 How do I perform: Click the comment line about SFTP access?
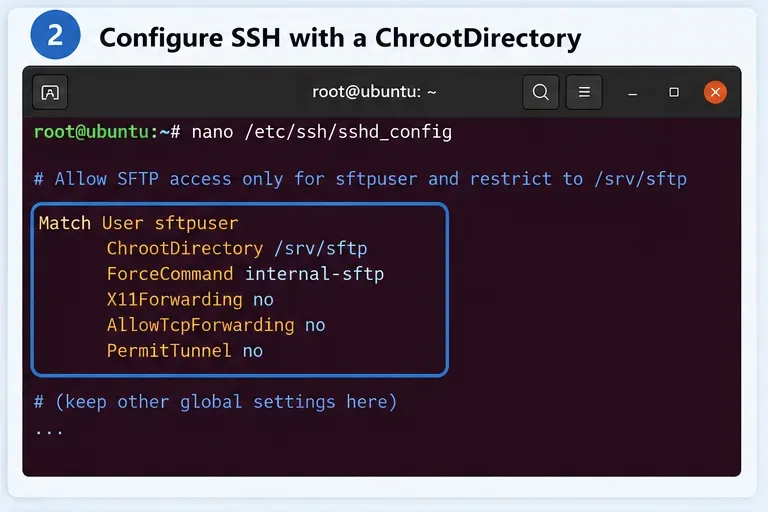pyautogui.click(x=360, y=179)
